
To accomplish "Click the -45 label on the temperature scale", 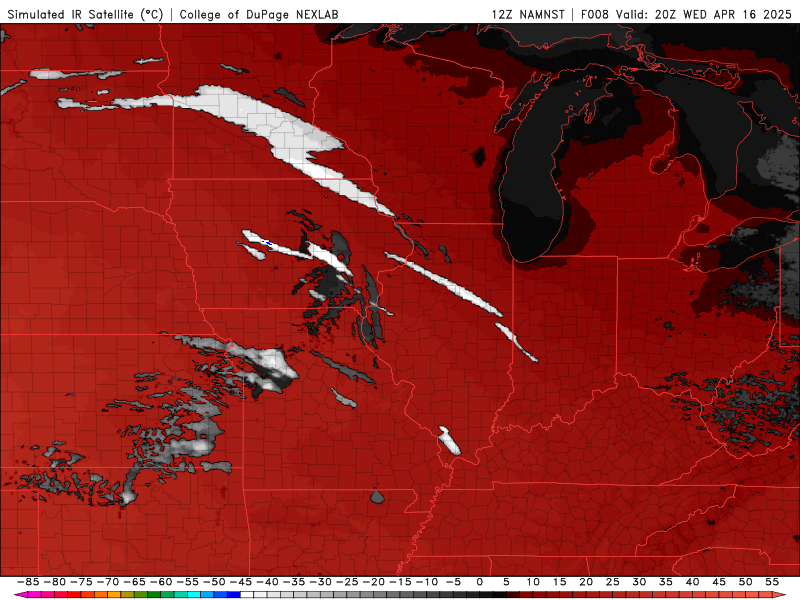I will (240, 582).
